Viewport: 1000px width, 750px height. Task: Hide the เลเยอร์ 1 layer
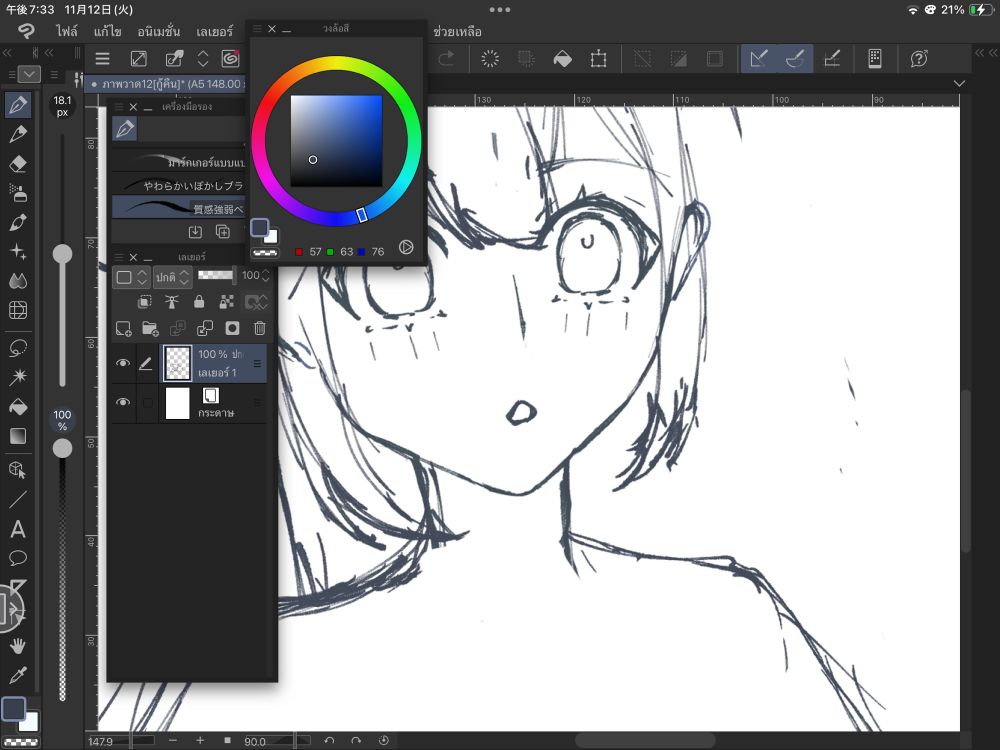click(122, 363)
